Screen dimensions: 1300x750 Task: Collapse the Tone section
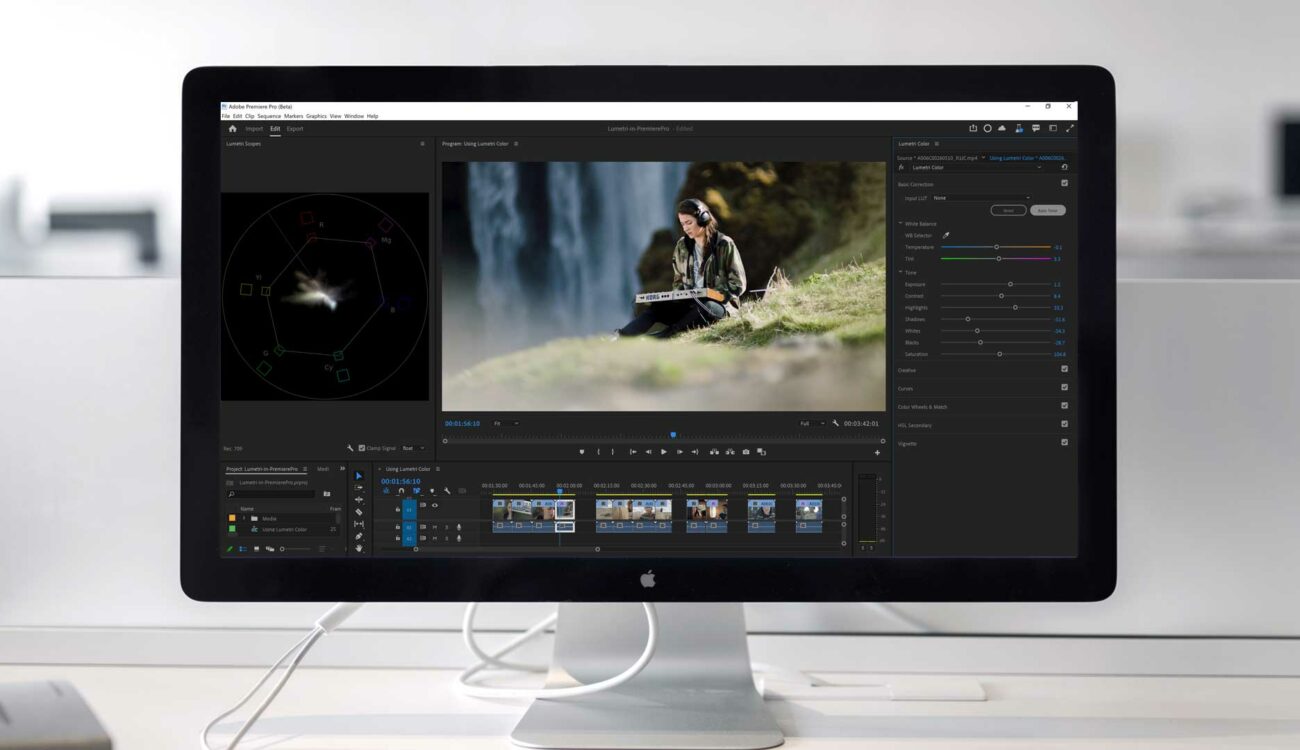click(900, 272)
